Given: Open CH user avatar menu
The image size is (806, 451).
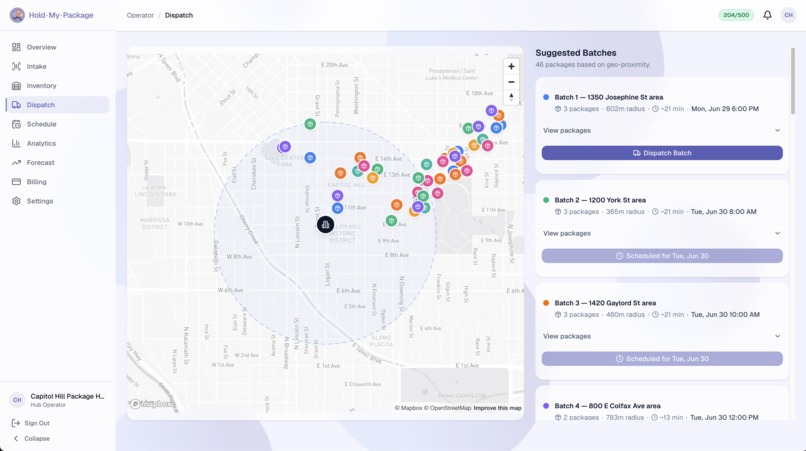Looking at the screenshot, I should click(x=788, y=15).
